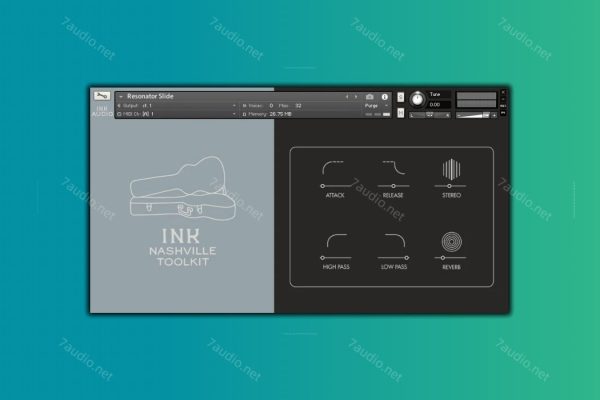Open the Output st.1 dropdown

pyautogui.click(x=177, y=106)
